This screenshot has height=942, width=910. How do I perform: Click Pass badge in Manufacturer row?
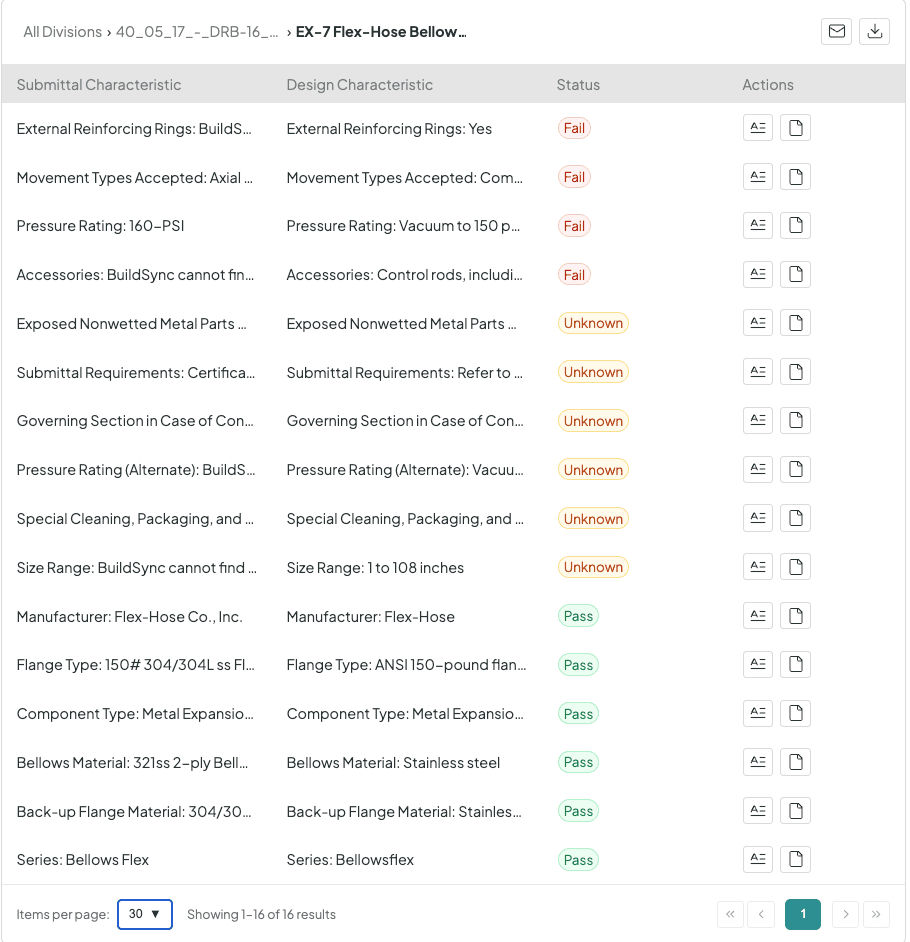[578, 616]
